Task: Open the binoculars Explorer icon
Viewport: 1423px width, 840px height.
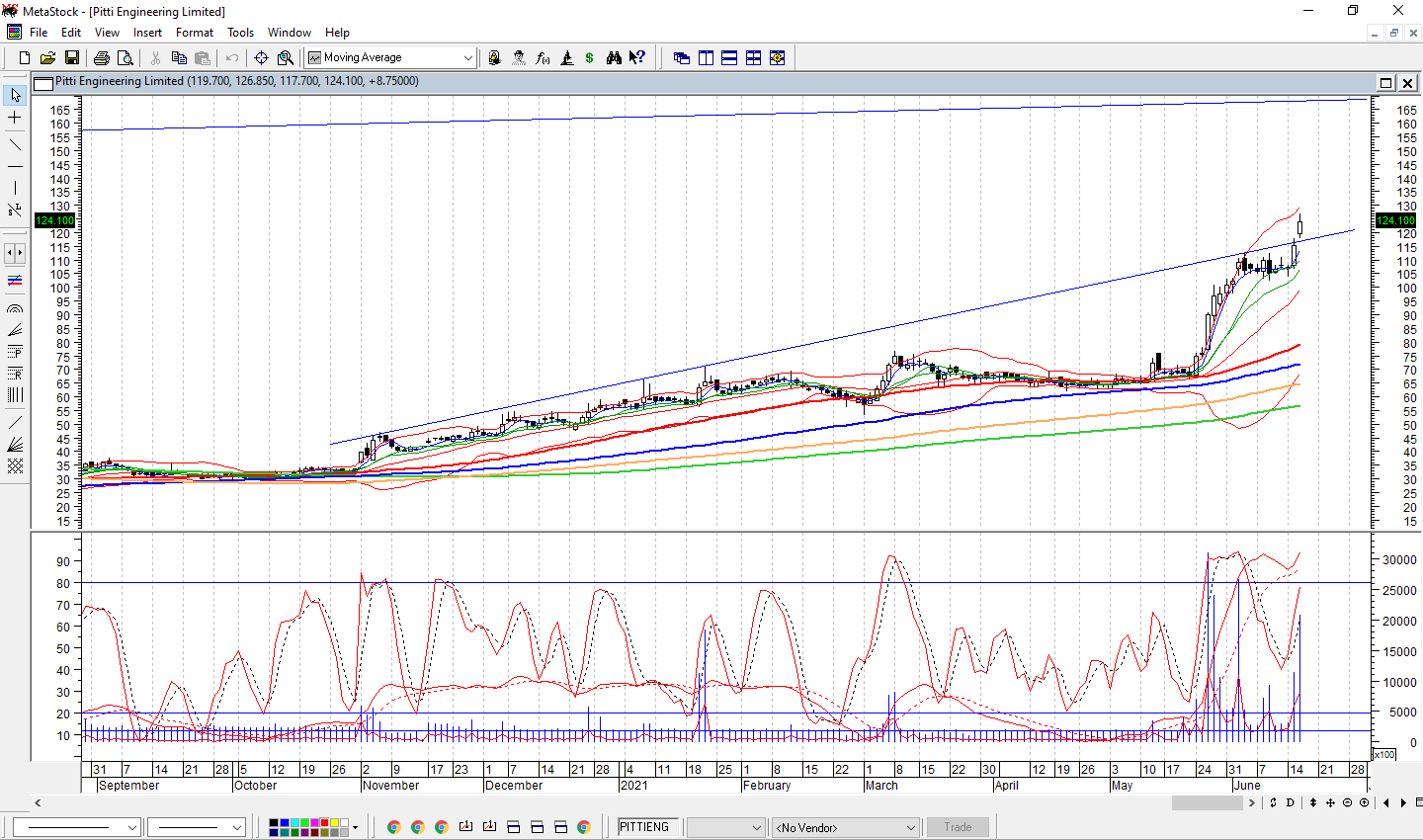Action: point(614,58)
